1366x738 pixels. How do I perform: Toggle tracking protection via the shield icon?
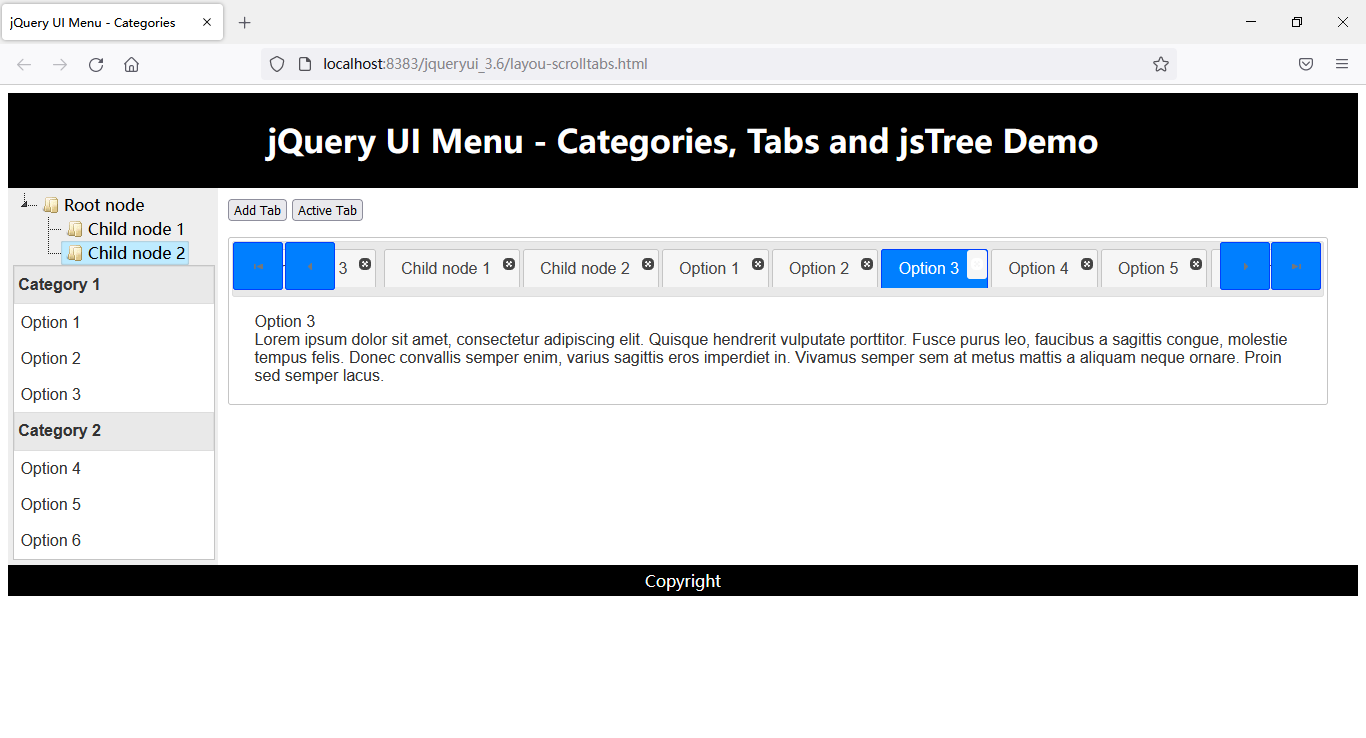pyautogui.click(x=276, y=63)
